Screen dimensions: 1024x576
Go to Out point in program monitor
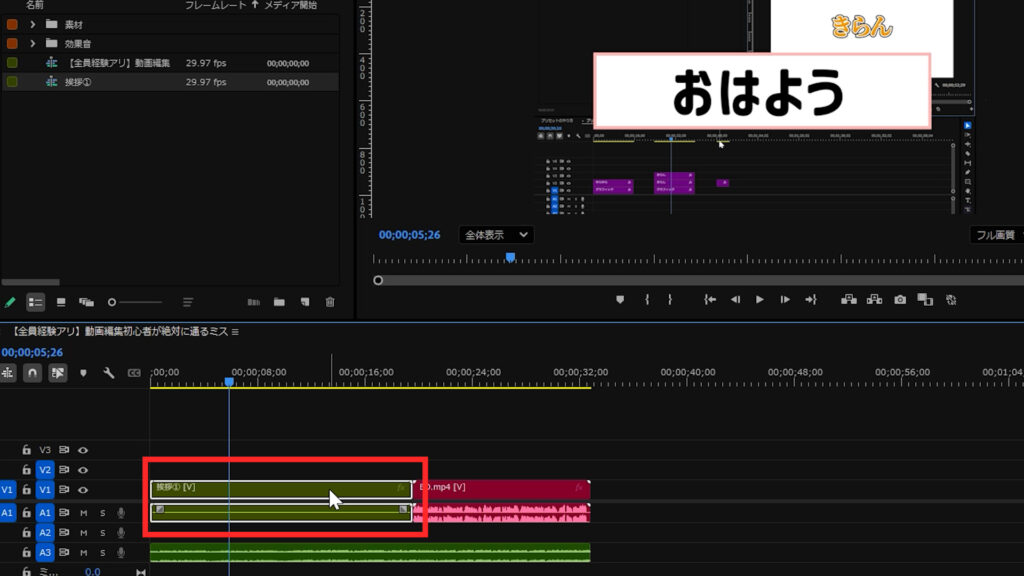(x=810, y=300)
